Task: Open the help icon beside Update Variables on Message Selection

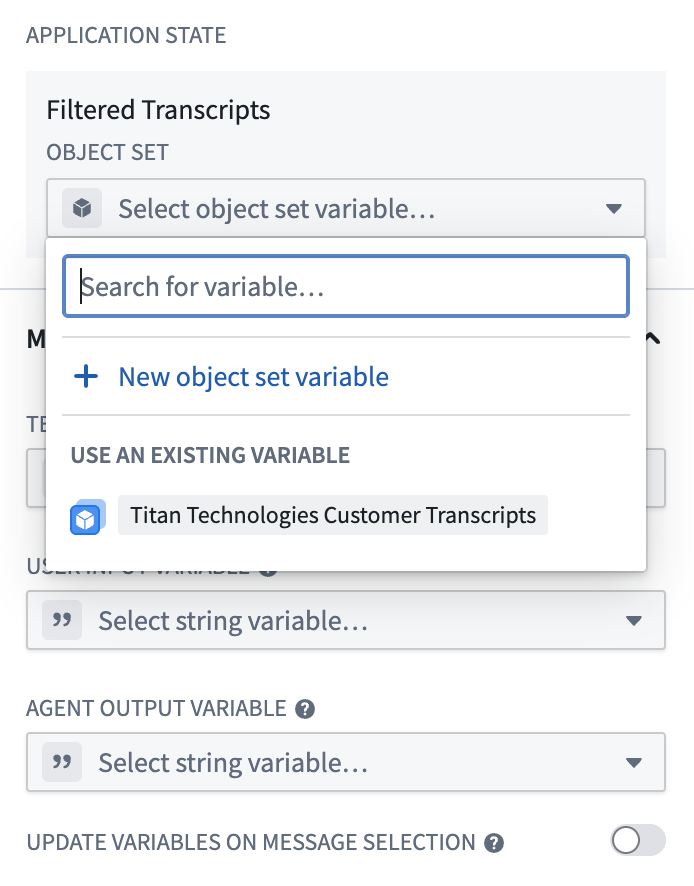Action: tap(494, 843)
